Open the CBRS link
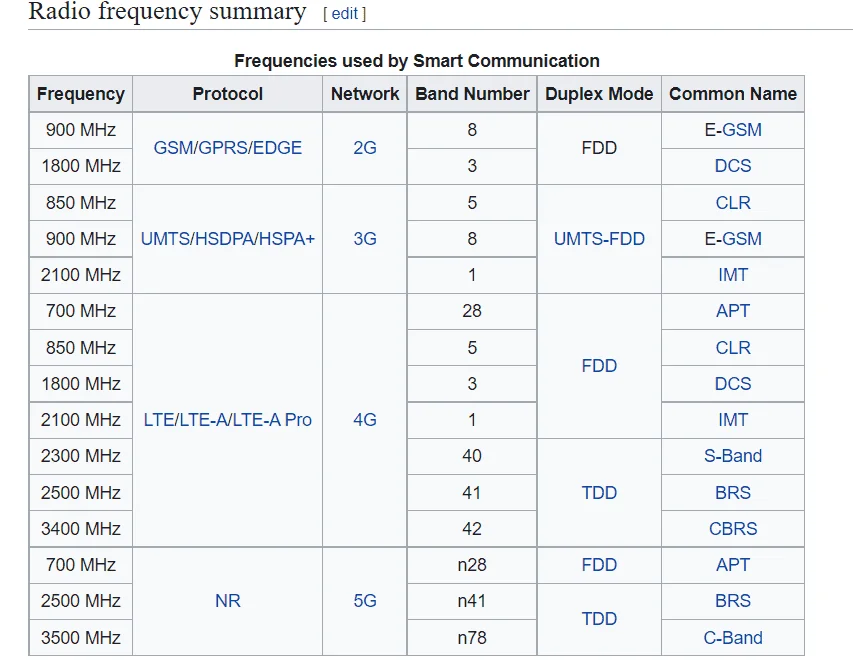This screenshot has height=665, width=853. tap(733, 528)
